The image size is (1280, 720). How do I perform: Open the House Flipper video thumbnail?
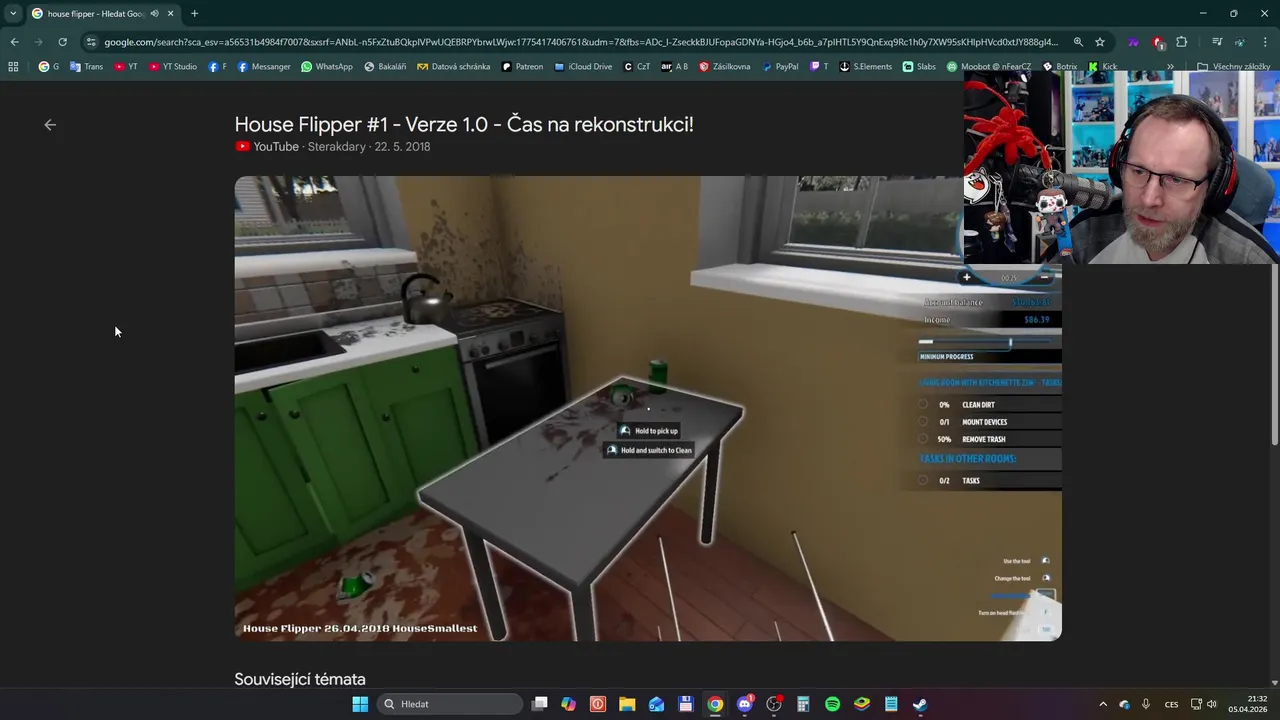pyautogui.click(x=648, y=408)
